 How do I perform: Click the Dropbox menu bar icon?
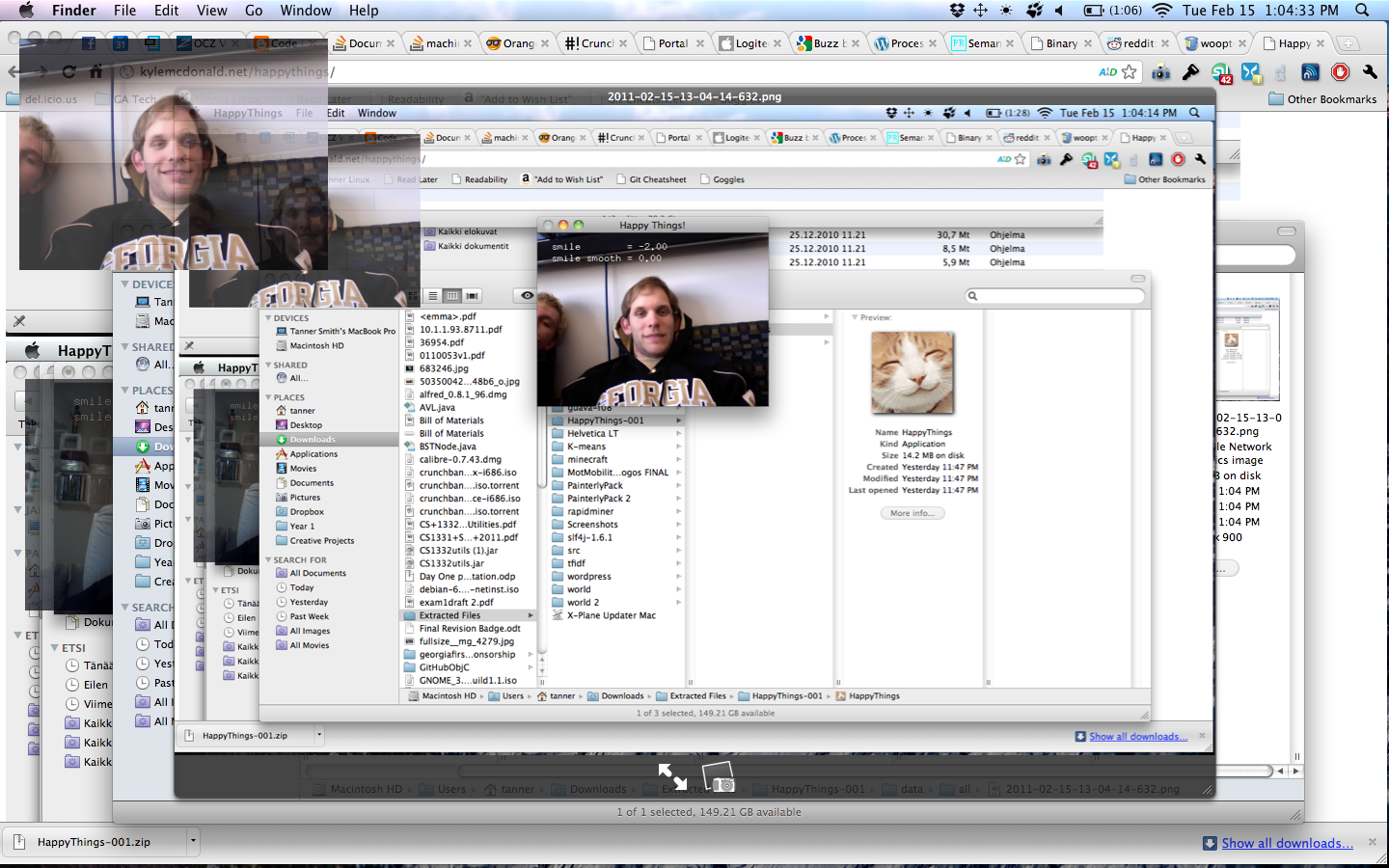pyautogui.click(x=957, y=11)
